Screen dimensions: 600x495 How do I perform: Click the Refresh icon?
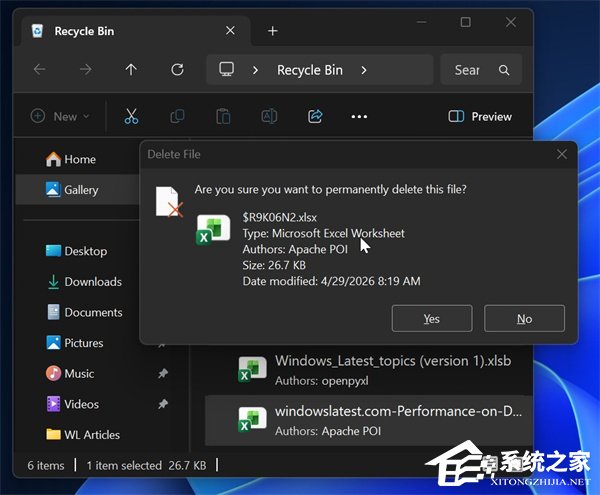pyautogui.click(x=177, y=70)
